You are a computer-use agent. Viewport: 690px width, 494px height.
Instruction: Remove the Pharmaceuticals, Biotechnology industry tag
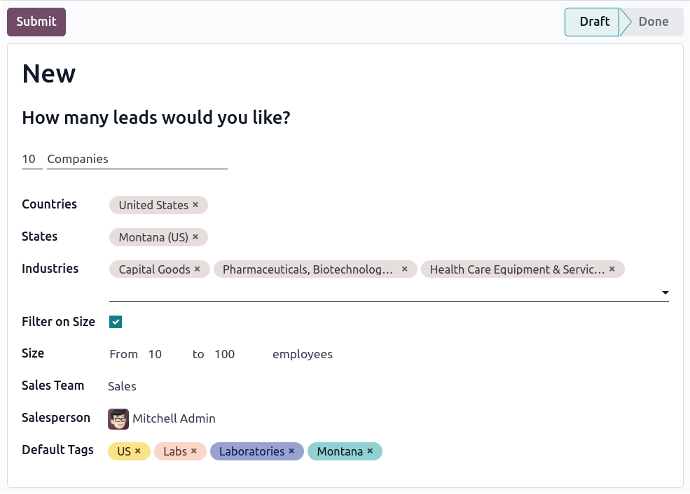[404, 269]
